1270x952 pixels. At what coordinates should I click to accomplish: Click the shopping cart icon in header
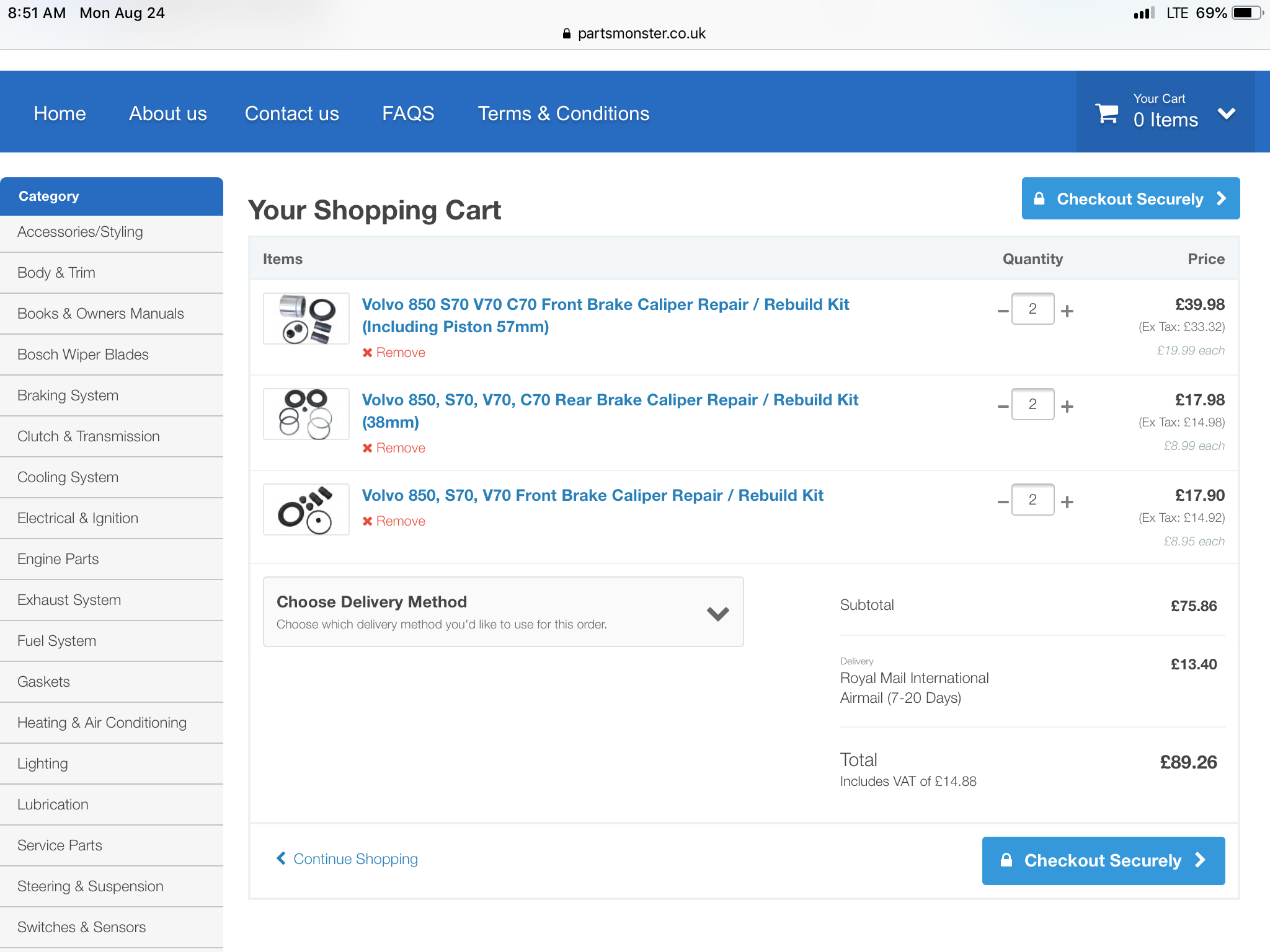click(1107, 114)
